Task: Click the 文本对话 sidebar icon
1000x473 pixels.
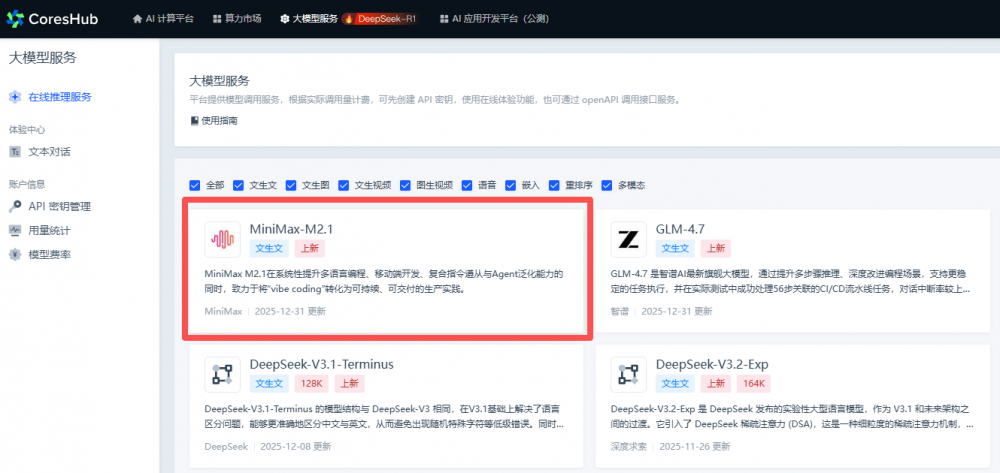Action: coord(15,152)
